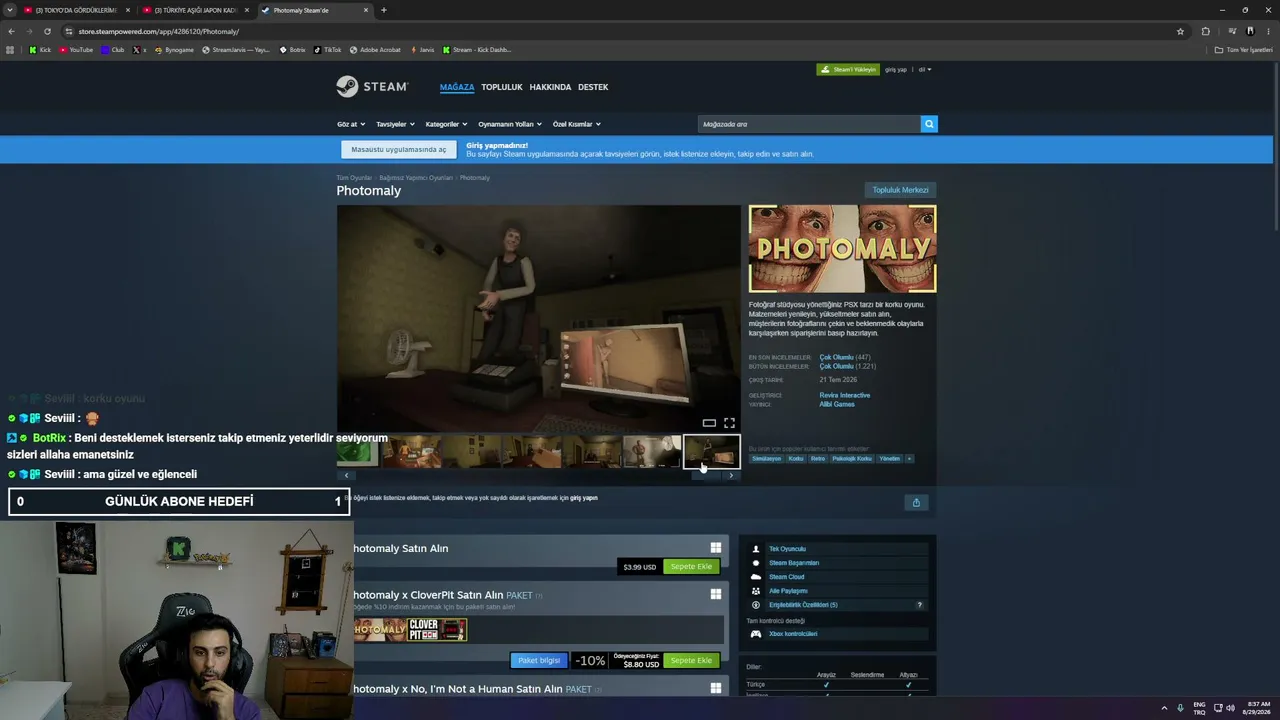This screenshot has width=1280, height=720.
Task: Open the MAĞAZA menu item
Action: tap(457, 87)
